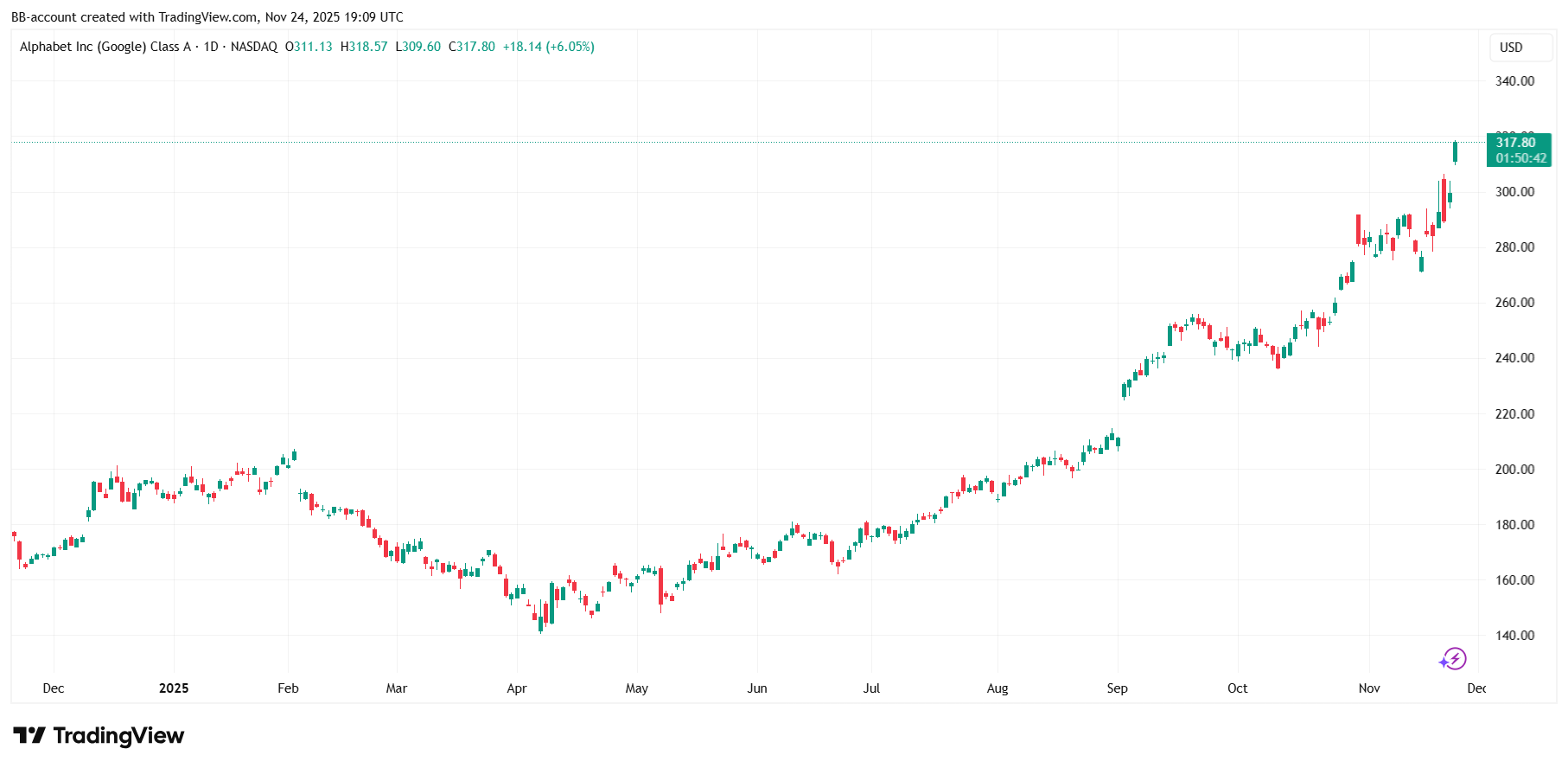This screenshot has width=1568, height=768.
Task: Click the H318.57 high value in the legend
Action: click(364, 47)
